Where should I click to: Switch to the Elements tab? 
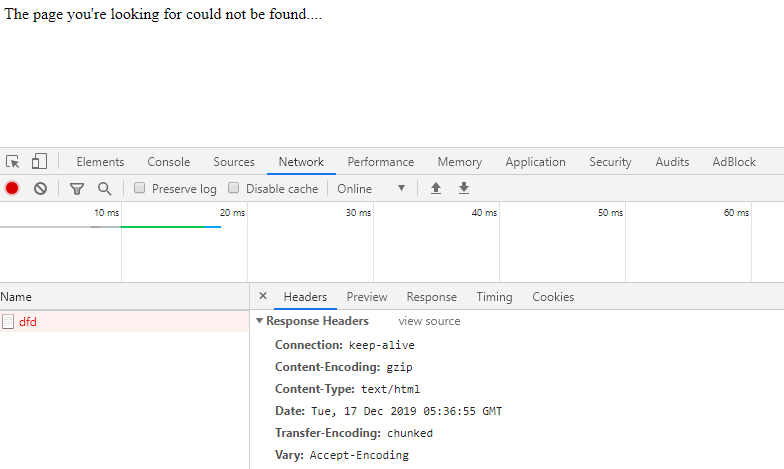click(100, 162)
